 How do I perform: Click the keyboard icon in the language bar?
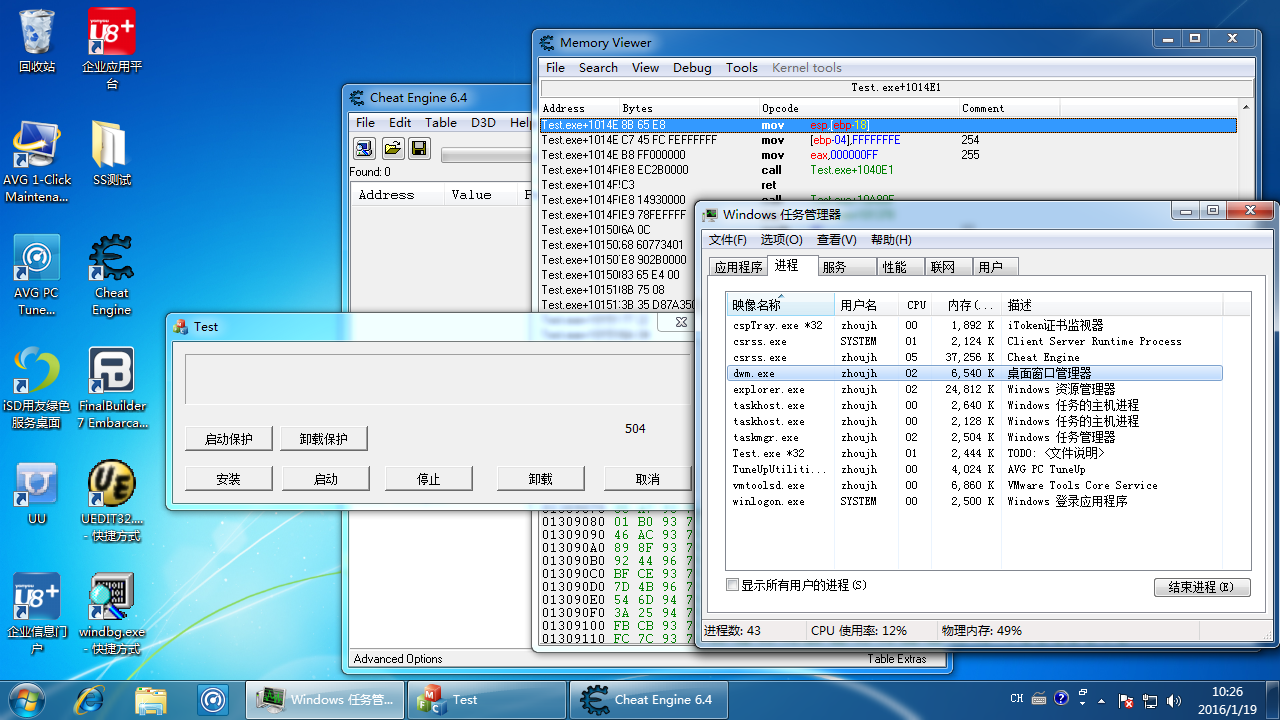pyautogui.click(x=1040, y=698)
